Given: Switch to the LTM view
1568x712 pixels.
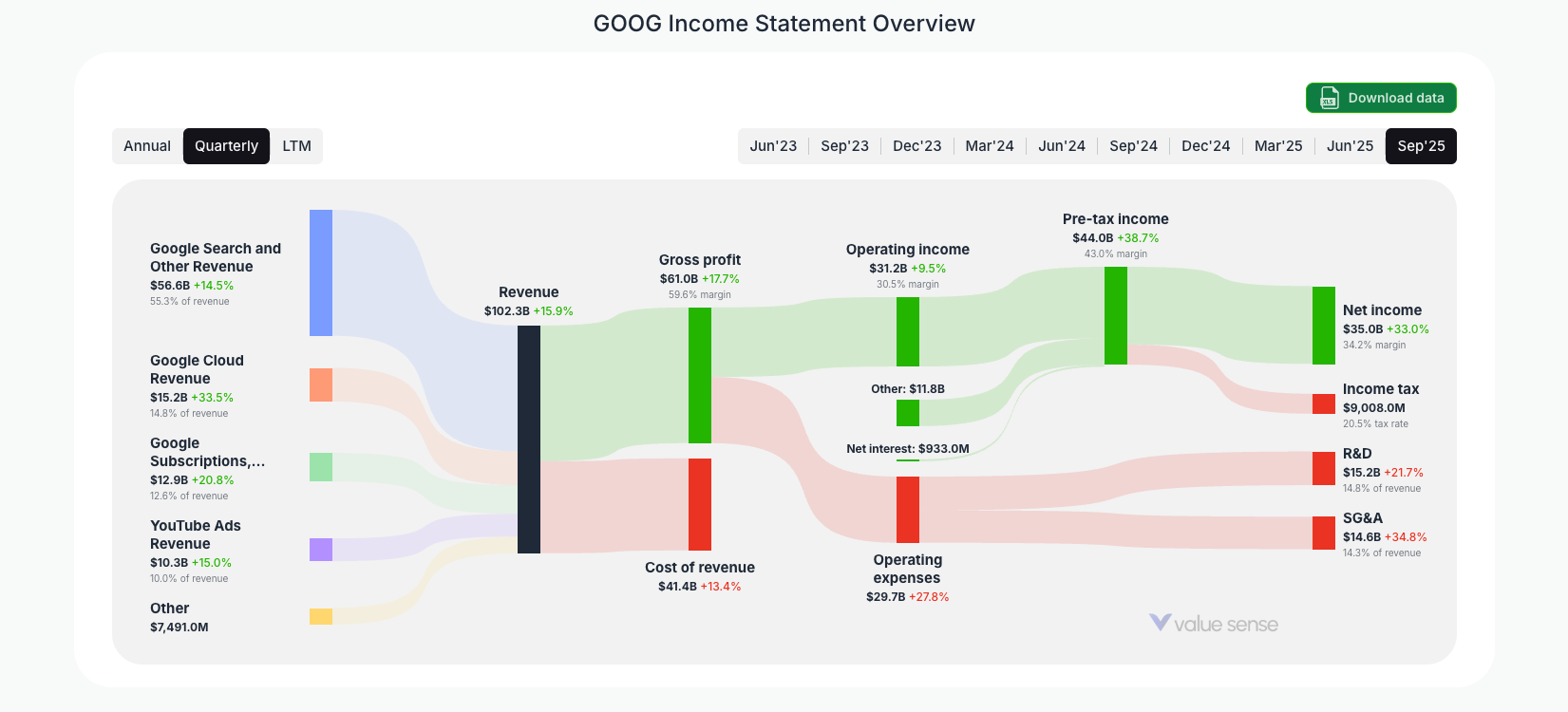Looking at the screenshot, I should pos(296,145).
